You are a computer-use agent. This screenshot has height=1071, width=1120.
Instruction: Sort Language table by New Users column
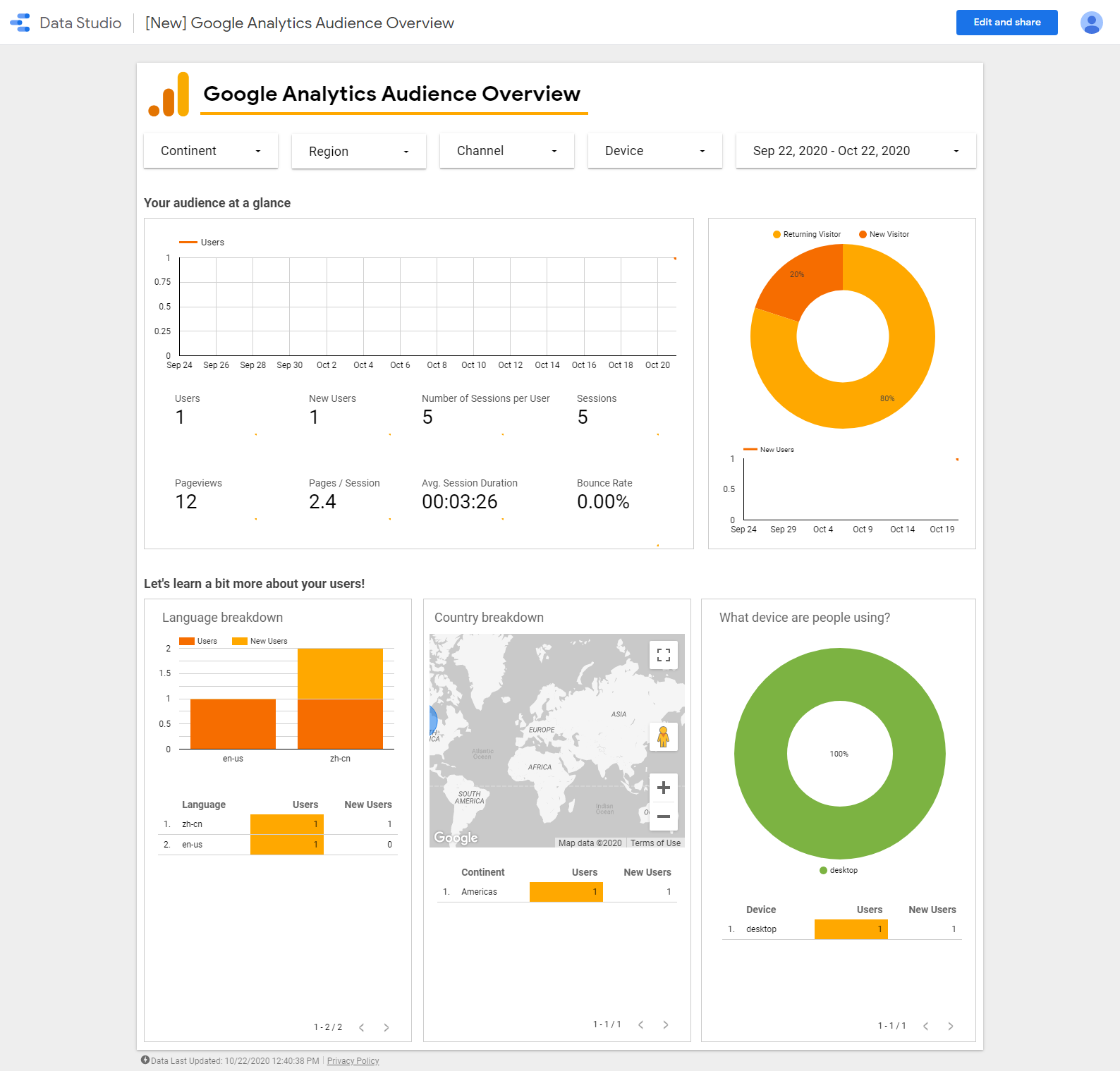[x=368, y=804]
